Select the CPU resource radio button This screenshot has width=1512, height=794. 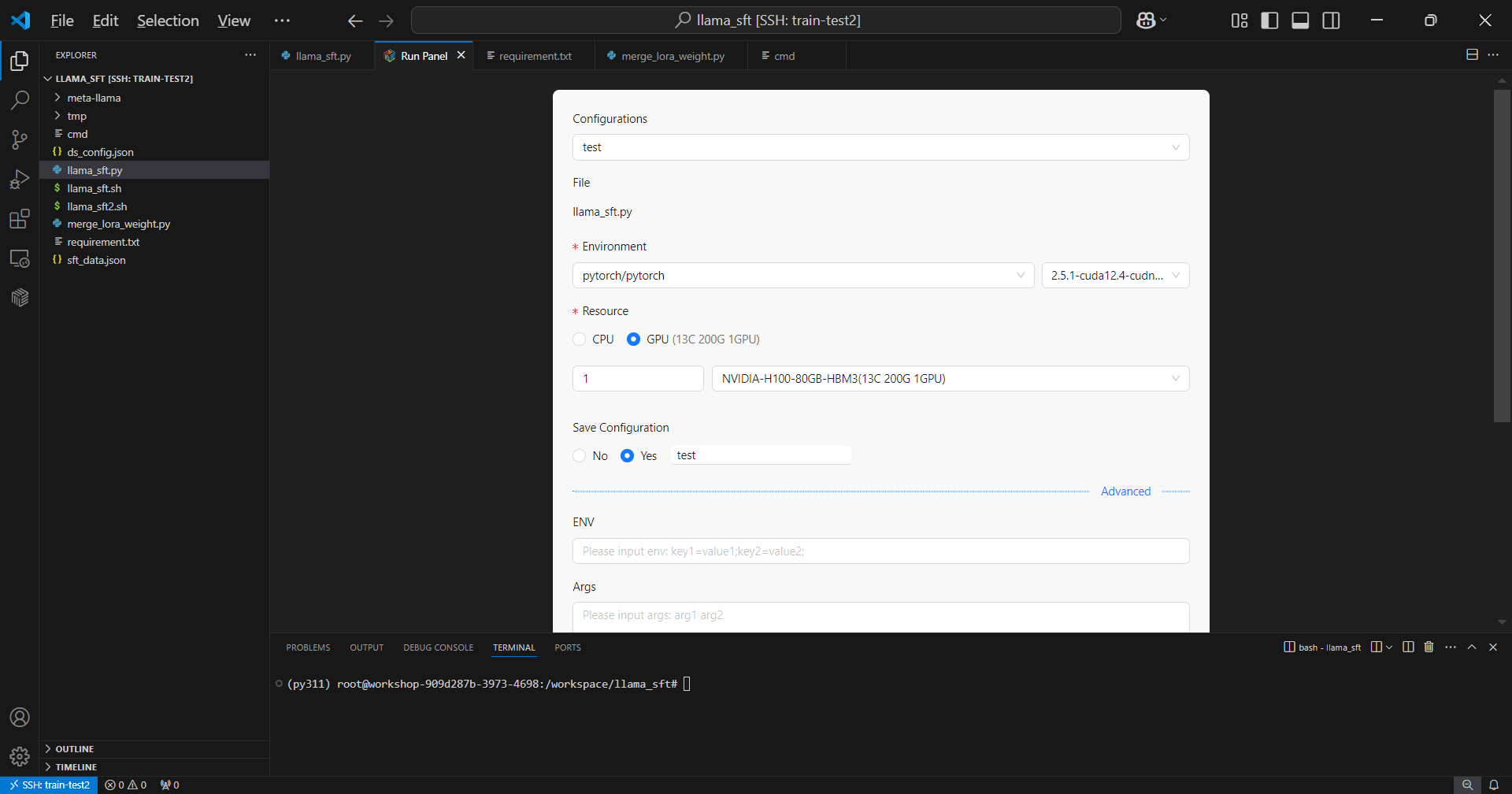pos(580,339)
